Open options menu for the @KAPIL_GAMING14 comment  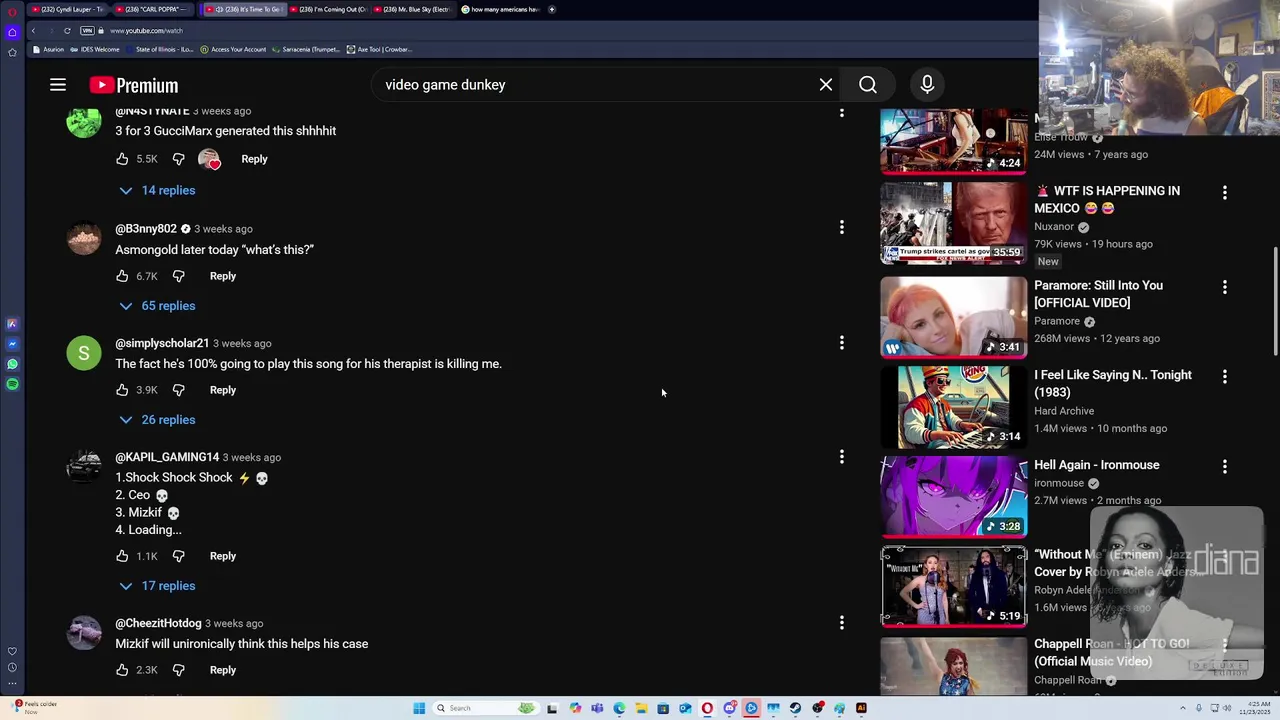coord(842,457)
